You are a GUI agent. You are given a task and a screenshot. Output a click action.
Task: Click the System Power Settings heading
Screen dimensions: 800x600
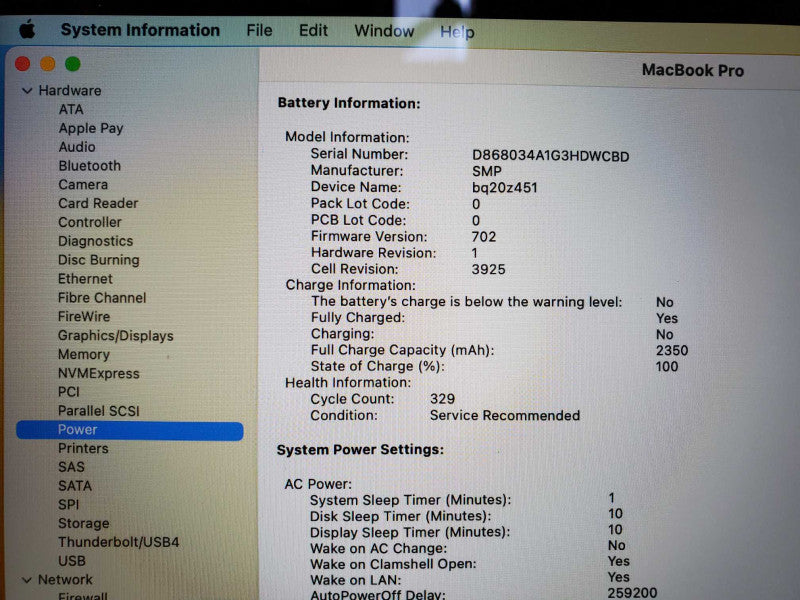[x=360, y=450]
